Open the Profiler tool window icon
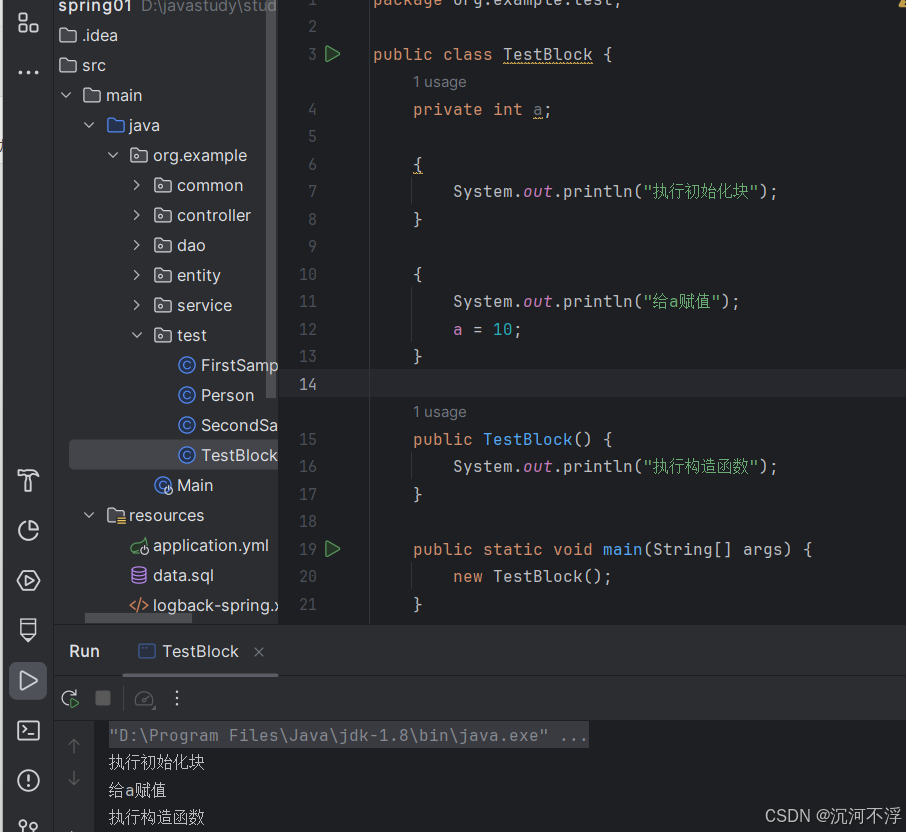 (28, 530)
